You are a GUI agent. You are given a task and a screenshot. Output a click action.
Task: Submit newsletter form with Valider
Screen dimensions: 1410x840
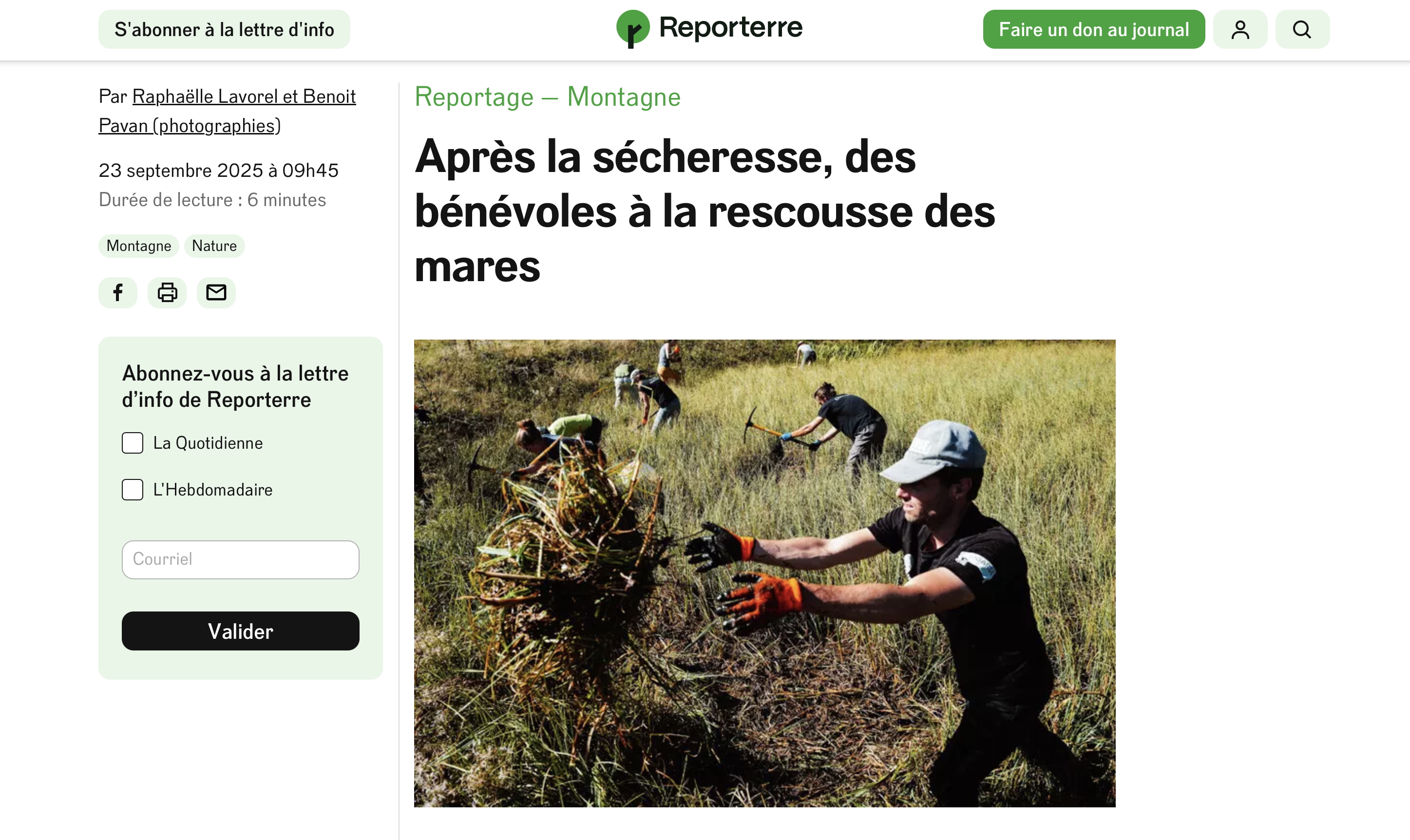click(x=241, y=631)
